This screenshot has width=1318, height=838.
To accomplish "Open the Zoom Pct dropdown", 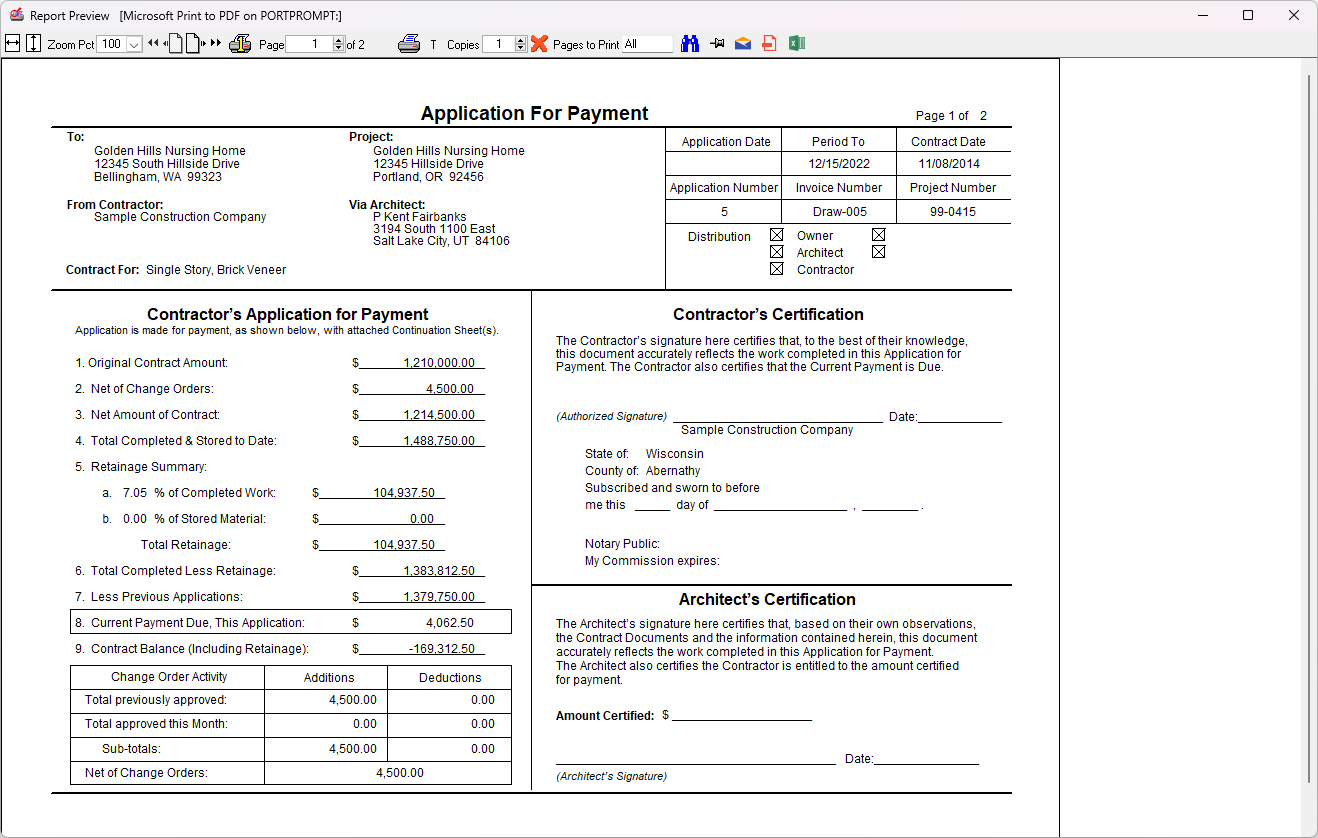I will tap(134, 44).
